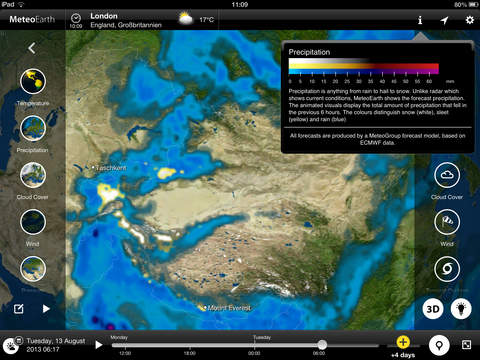This screenshot has height=360, width=480.
Task: Select the left Wind layer globe
Action: (33, 222)
